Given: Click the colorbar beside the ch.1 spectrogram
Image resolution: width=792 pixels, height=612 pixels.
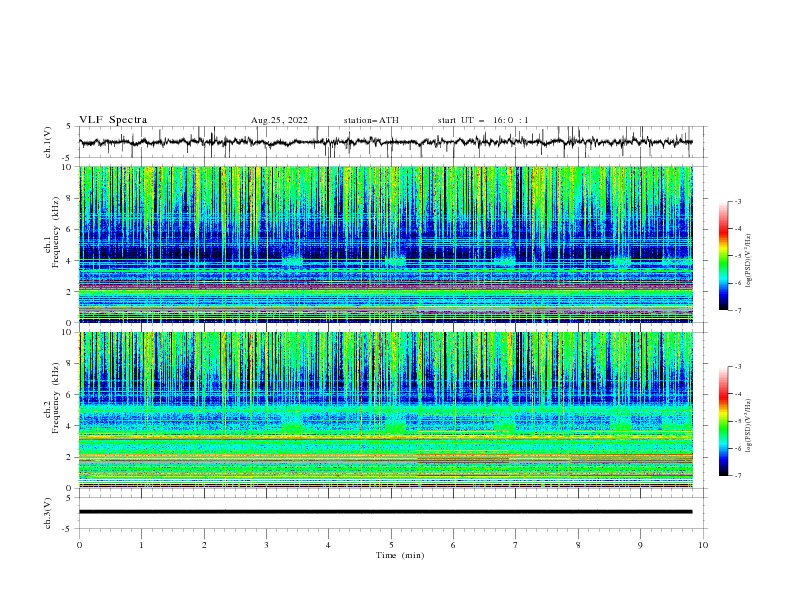Looking at the screenshot, I should pyautogui.click(x=724, y=256).
